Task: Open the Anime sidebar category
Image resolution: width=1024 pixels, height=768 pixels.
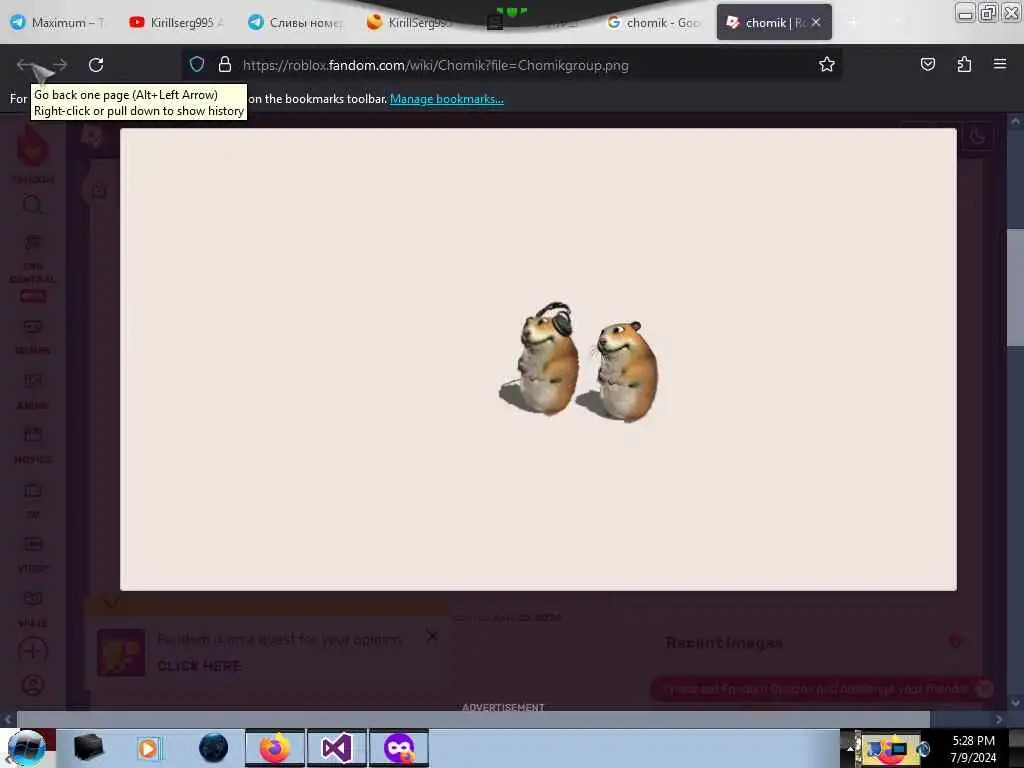Action: point(33,391)
